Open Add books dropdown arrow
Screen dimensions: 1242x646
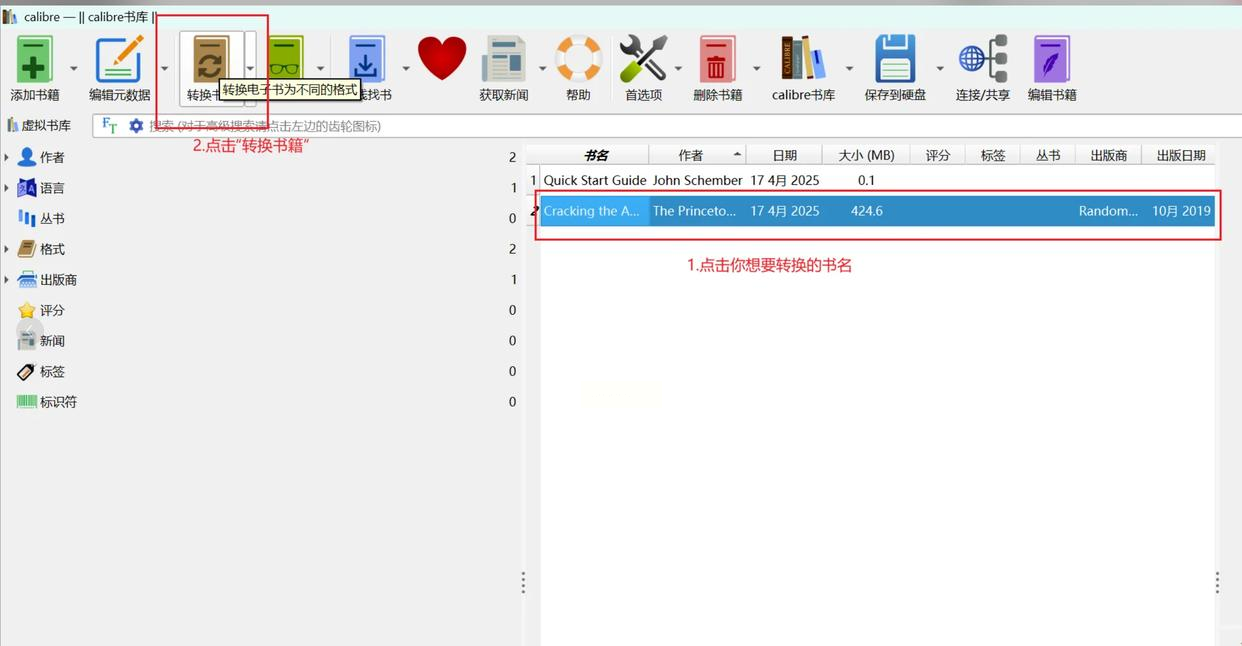73,69
